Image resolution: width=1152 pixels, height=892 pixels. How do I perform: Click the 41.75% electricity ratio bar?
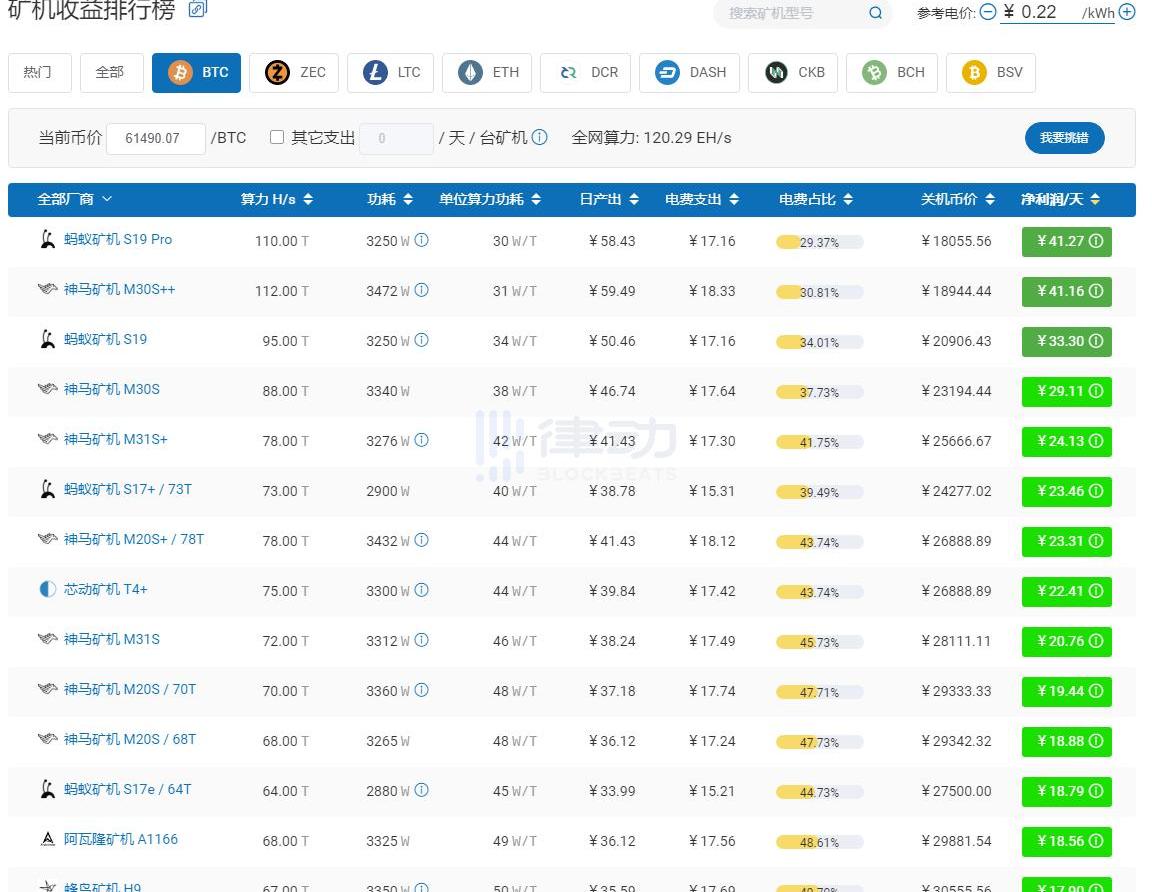(x=819, y=442)
